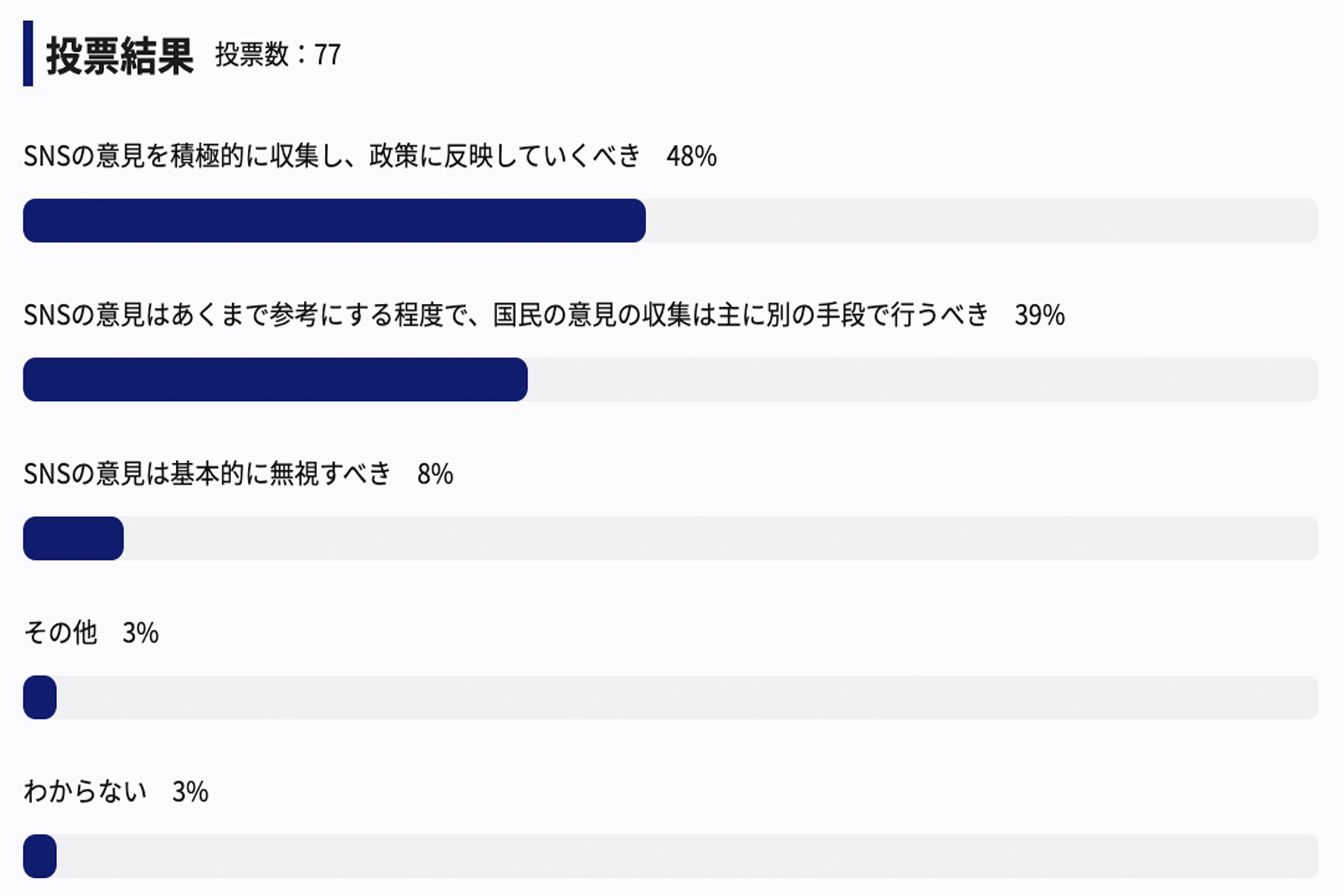
Task: Select the SNSの意見を積極的に収集し option text
Action: [x=332, y=156]
